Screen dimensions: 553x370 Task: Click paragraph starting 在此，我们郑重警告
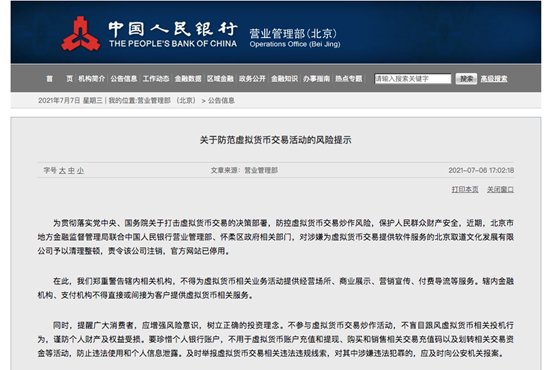tap(275, 288)
